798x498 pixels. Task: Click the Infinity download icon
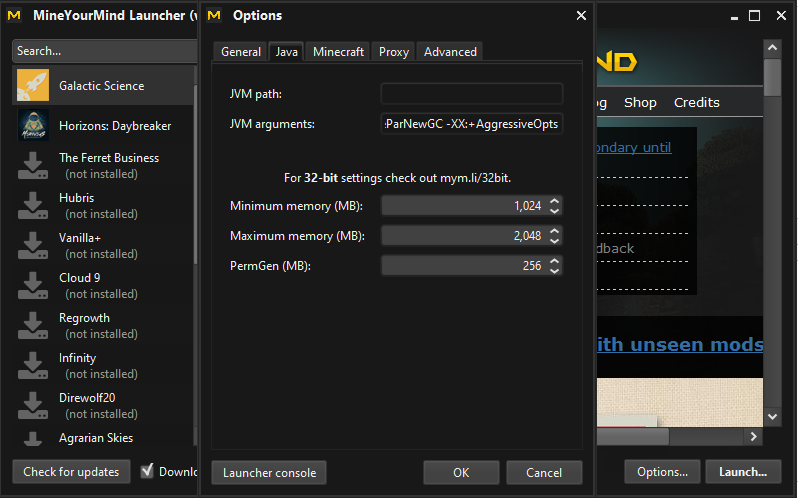33,365
